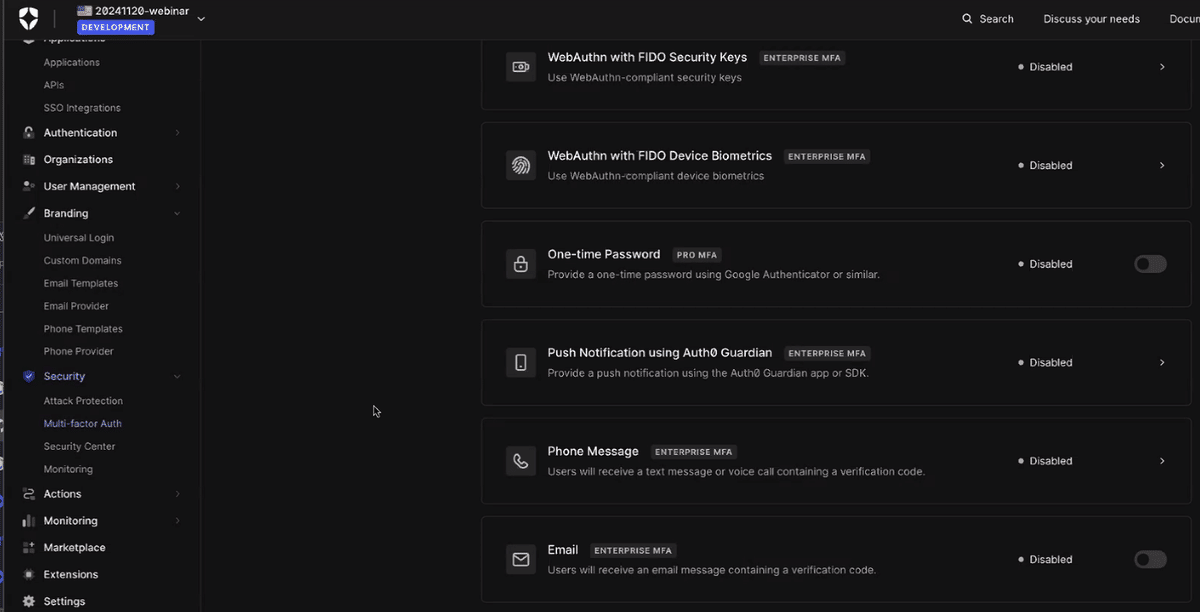Click the Email envelope icon
The height and width of the screenshot is (612, 1200).
[521, 560]
